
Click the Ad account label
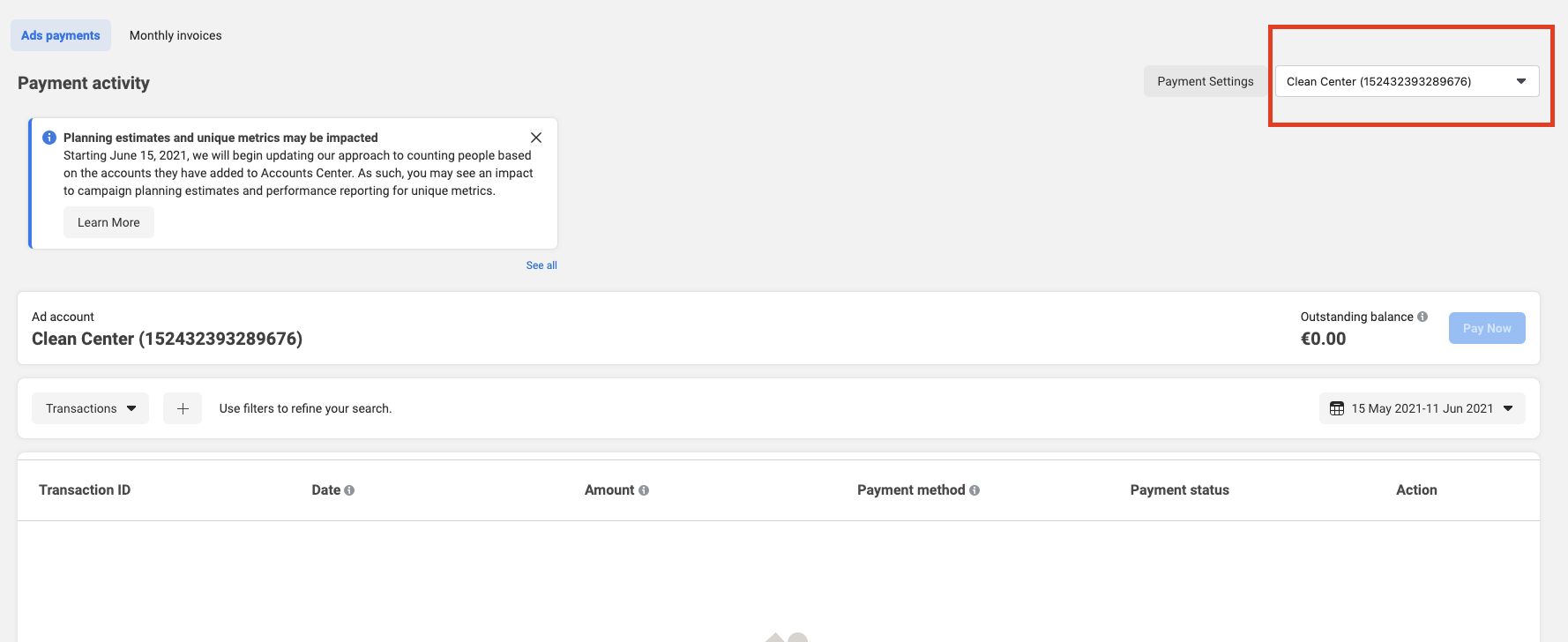(x=63, y=317)
